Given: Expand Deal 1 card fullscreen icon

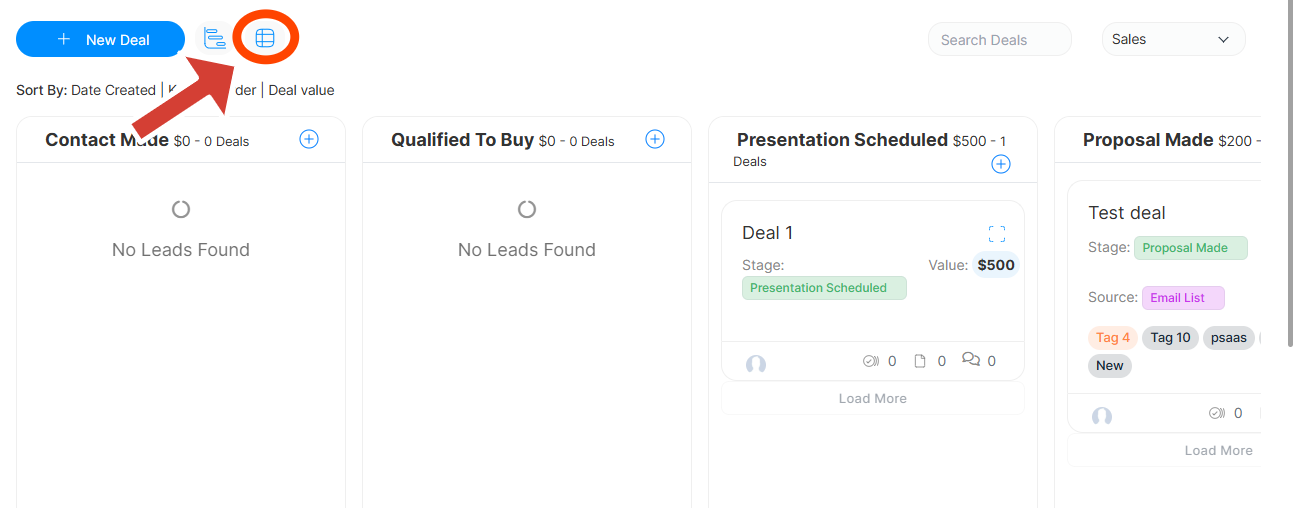Looking at the screenshot, I should click(x=997, y=234).
